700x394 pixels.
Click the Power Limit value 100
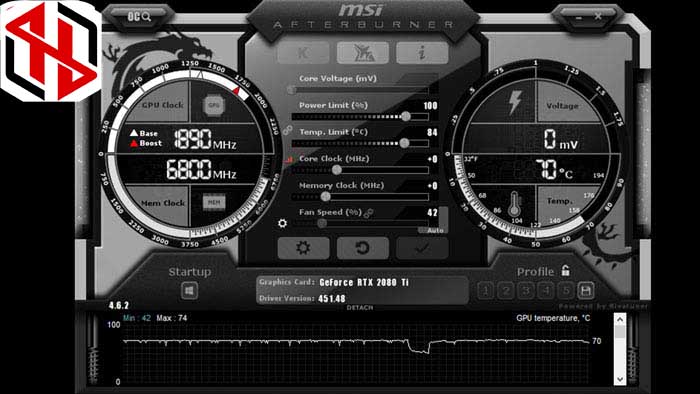pos(430,106)
